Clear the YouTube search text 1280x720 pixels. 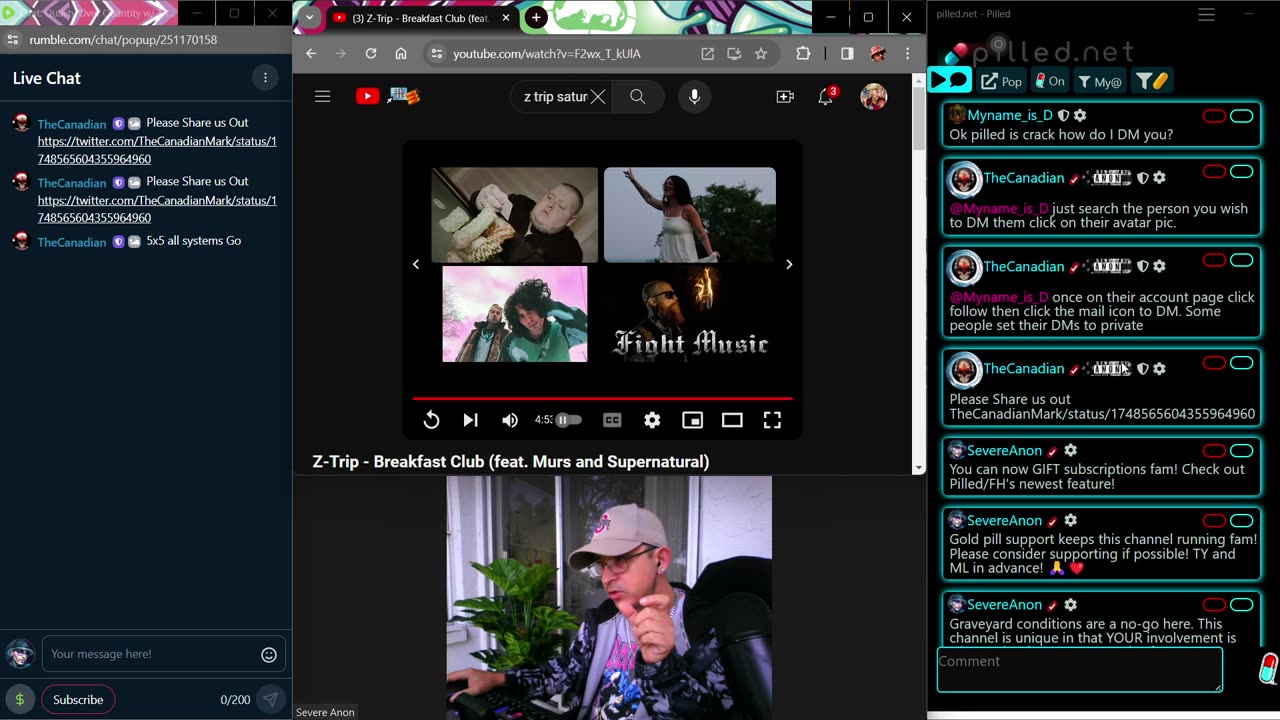click(x=597, y=96)
